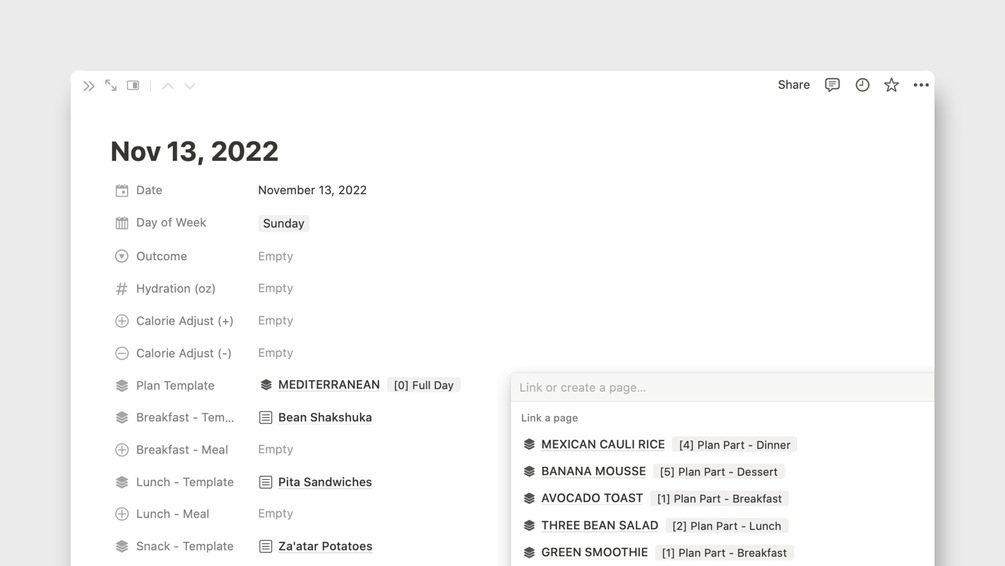Click the Sunday day of week tag
This screenshot has width=1005, height=566.
283,223
